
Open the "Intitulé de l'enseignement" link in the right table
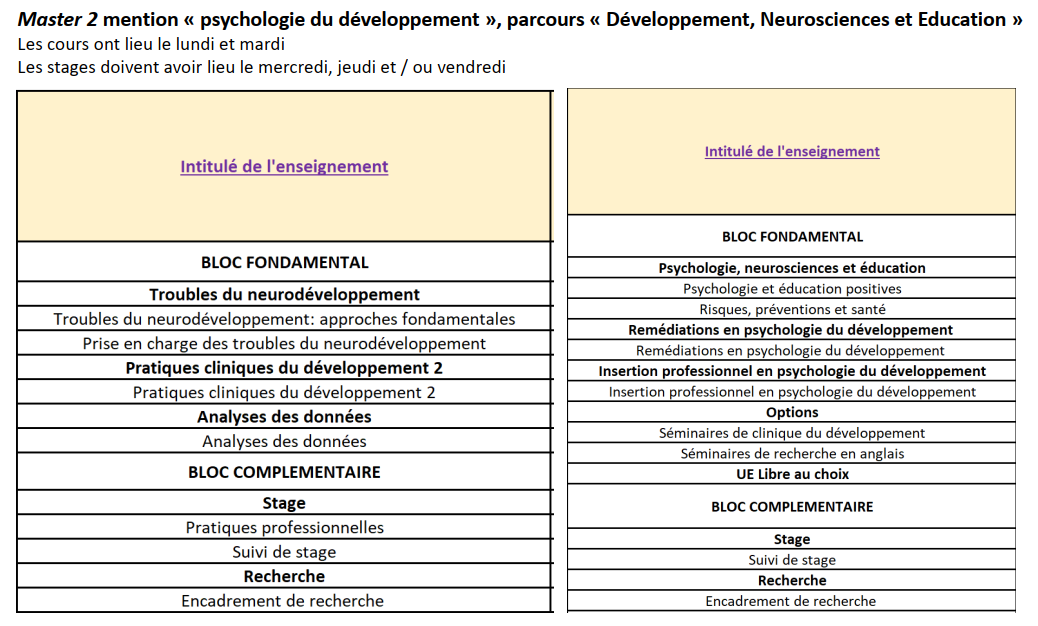click(x=791, y=152)
